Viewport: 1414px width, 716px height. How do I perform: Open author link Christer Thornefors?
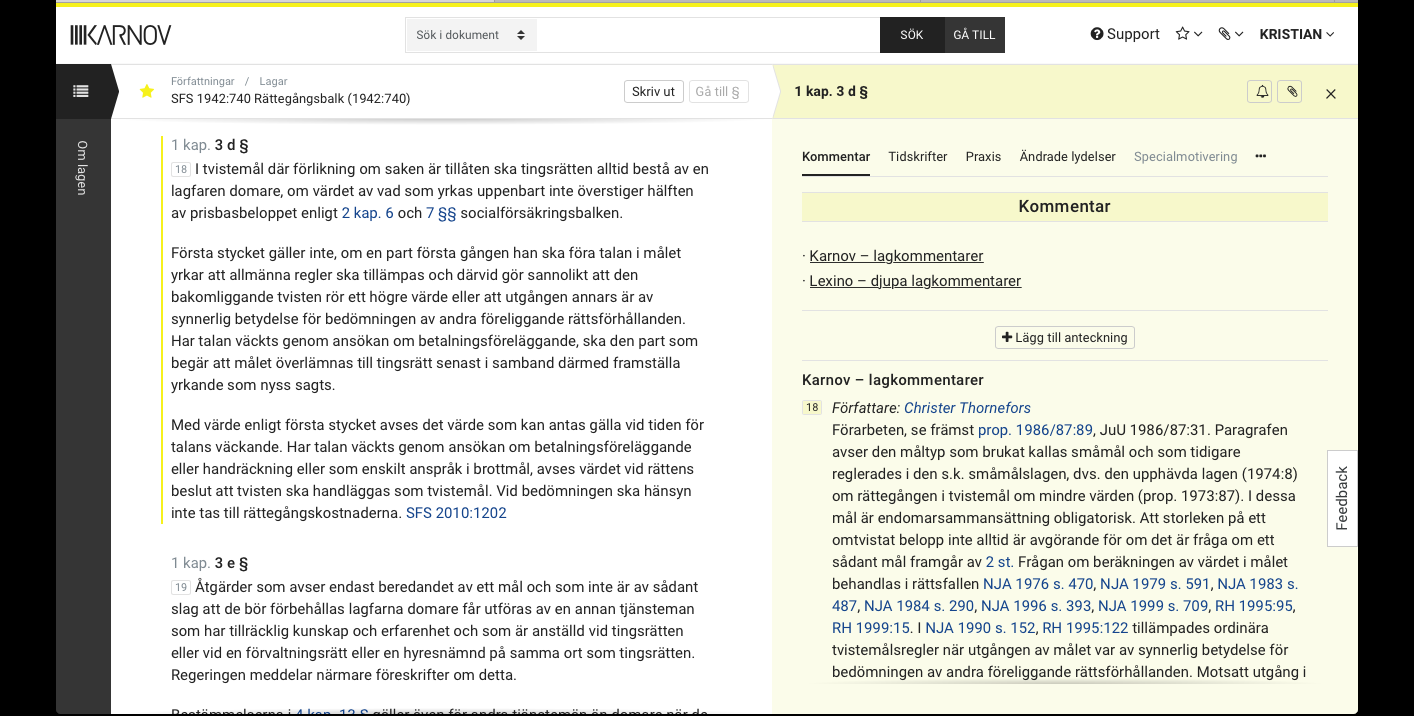(967, 408)
